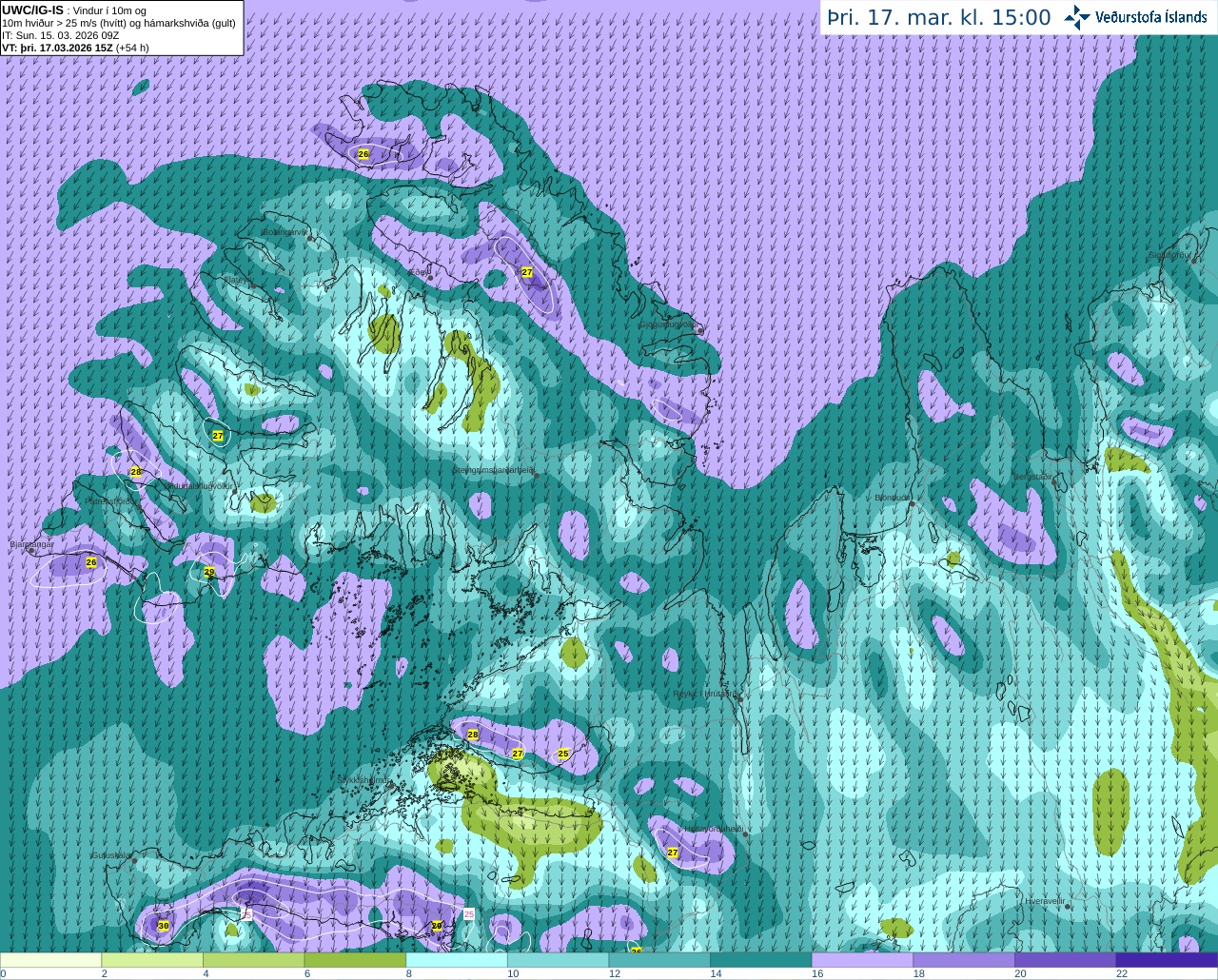This screenshot has width=1218, height=980.
Task: Pick the violet 20–22 m/s legend swatch
Action: pos(1066,959)
